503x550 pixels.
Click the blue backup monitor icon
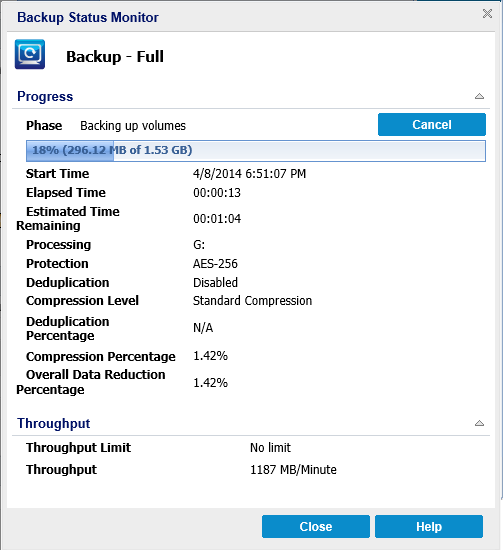pos(30,54)
